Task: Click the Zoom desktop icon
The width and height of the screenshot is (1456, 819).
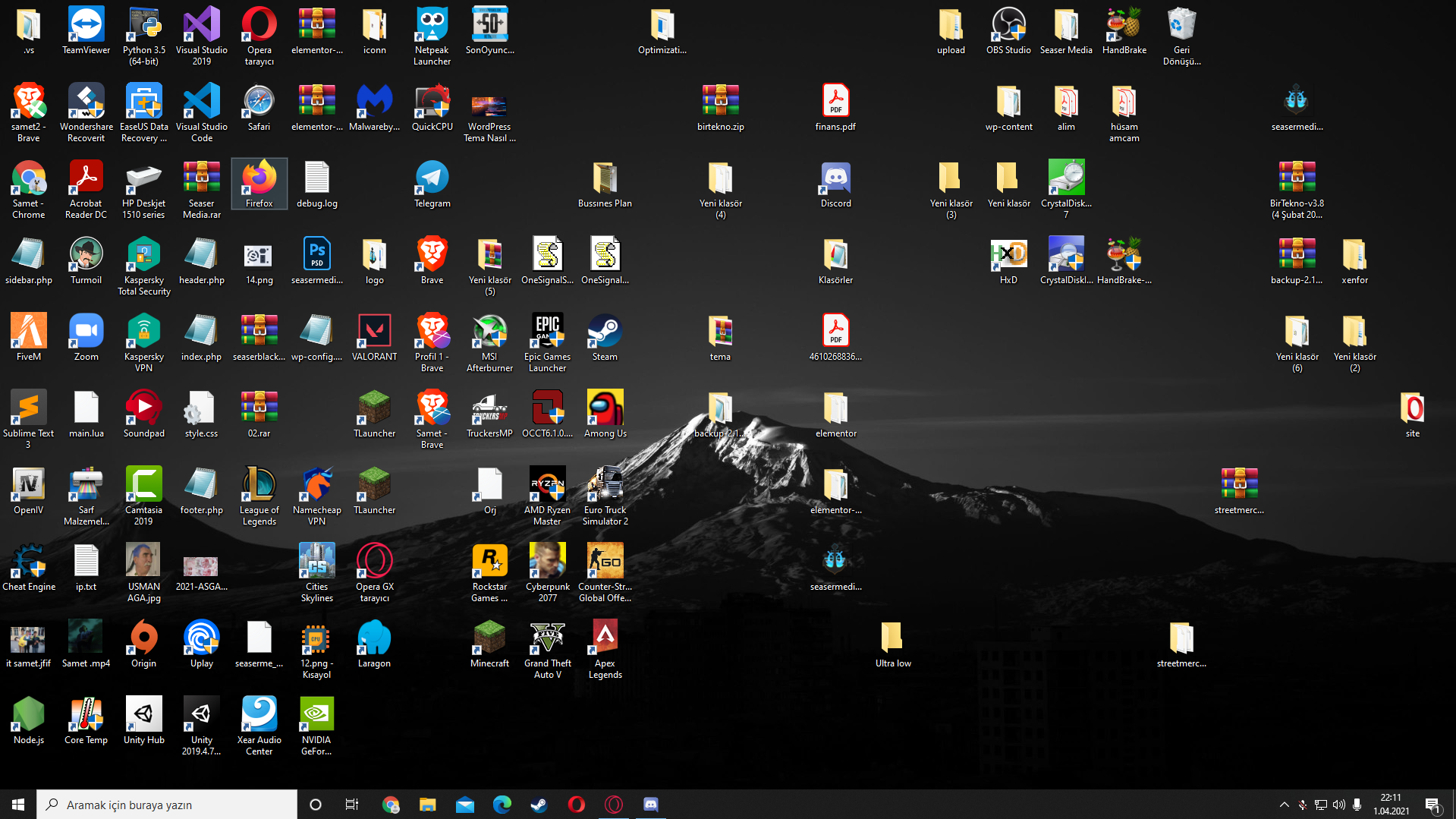Action: (86, 338)
